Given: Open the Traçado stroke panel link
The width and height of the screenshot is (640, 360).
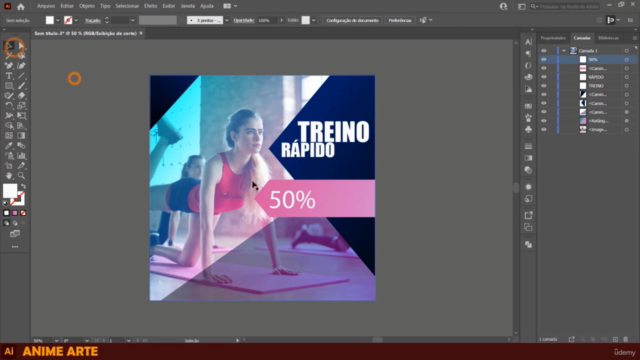Looking at the screenshot, I should pos(93,20).
